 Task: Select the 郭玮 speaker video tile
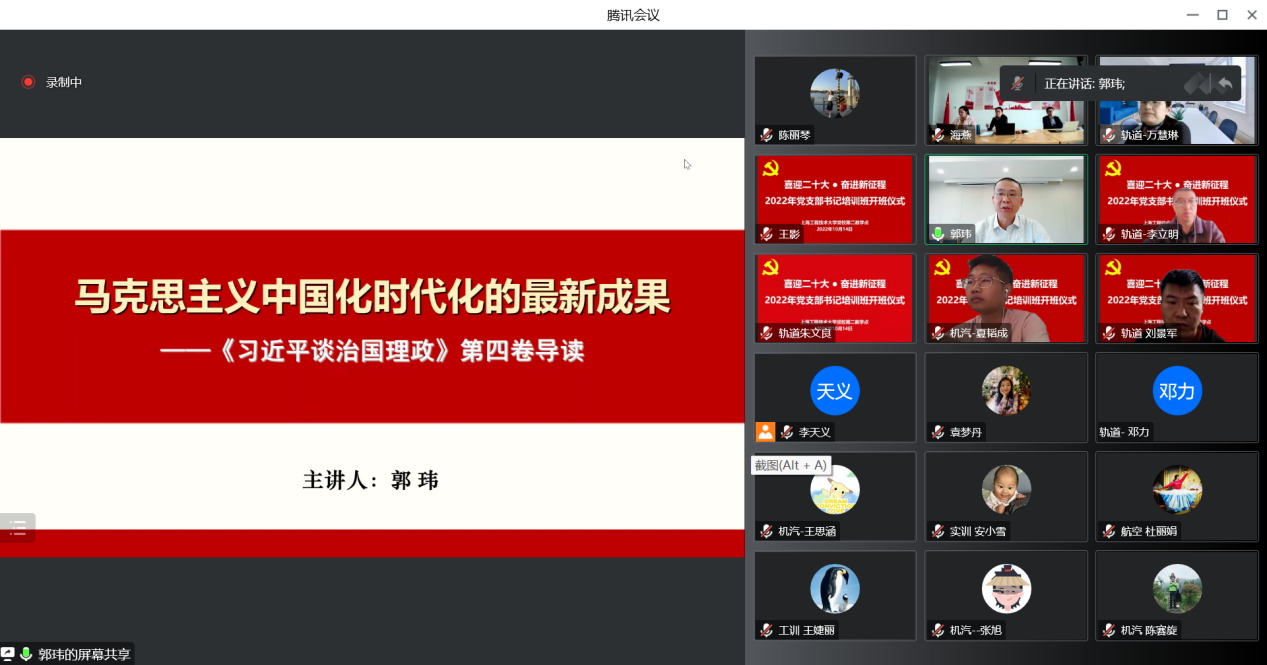[1005, 199]
